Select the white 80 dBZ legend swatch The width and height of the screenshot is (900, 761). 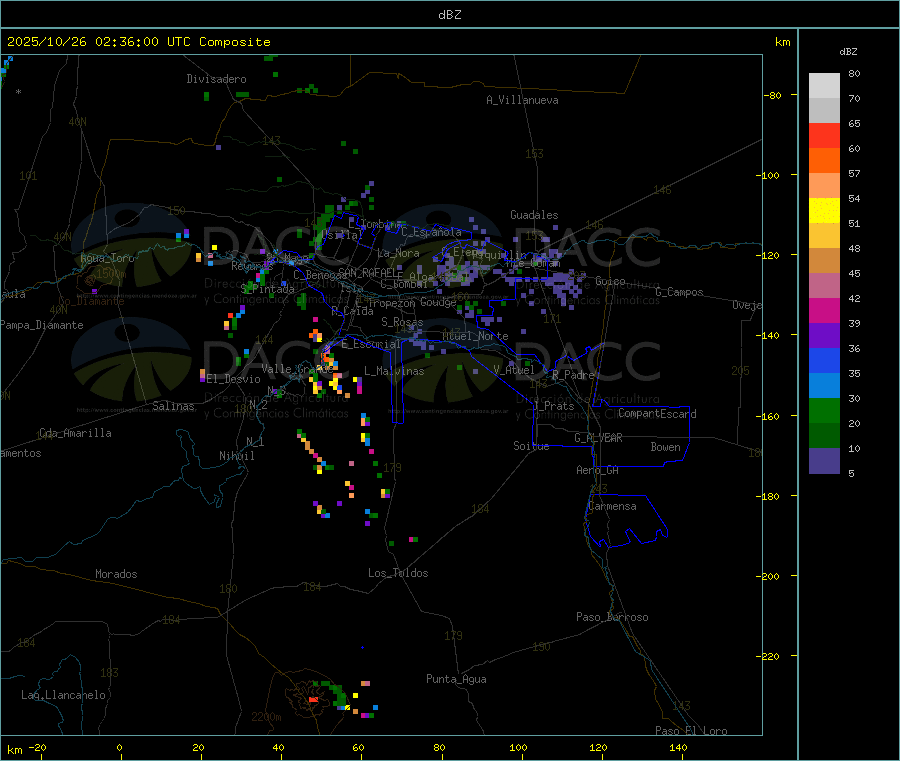(824, 86)
